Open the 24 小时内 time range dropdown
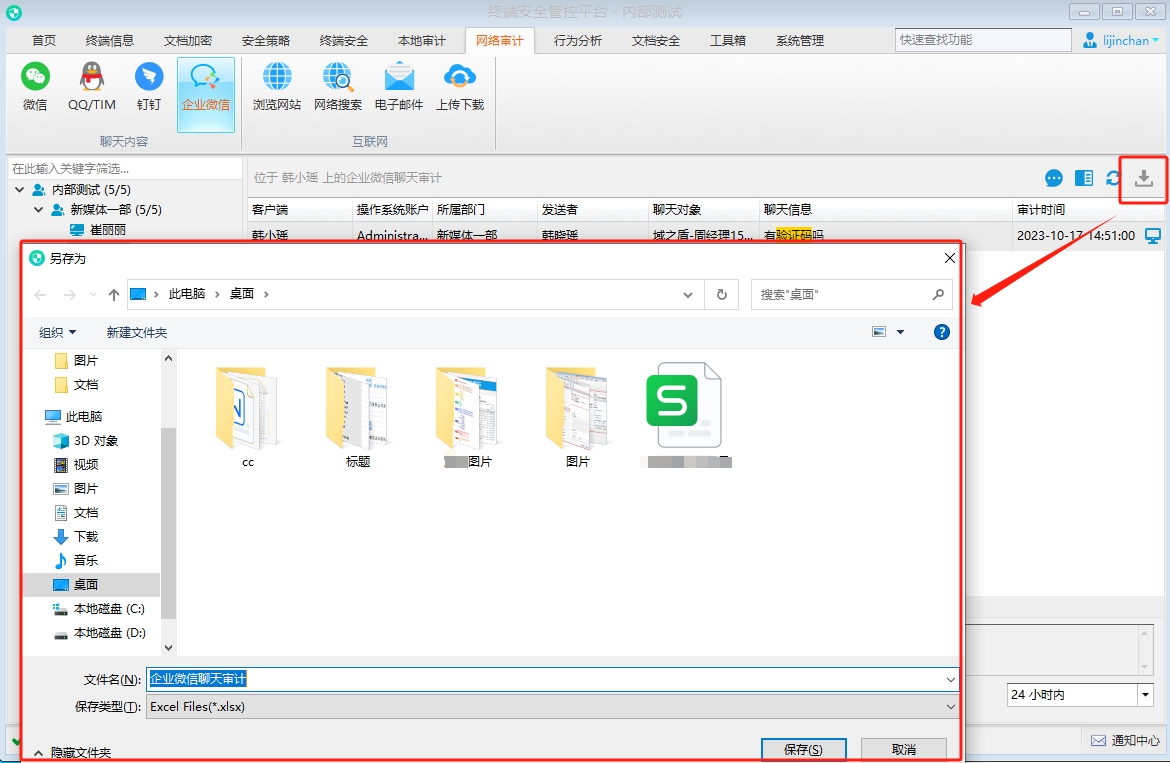Viewport: 1170px width, 763px height. pos(1145,694)
